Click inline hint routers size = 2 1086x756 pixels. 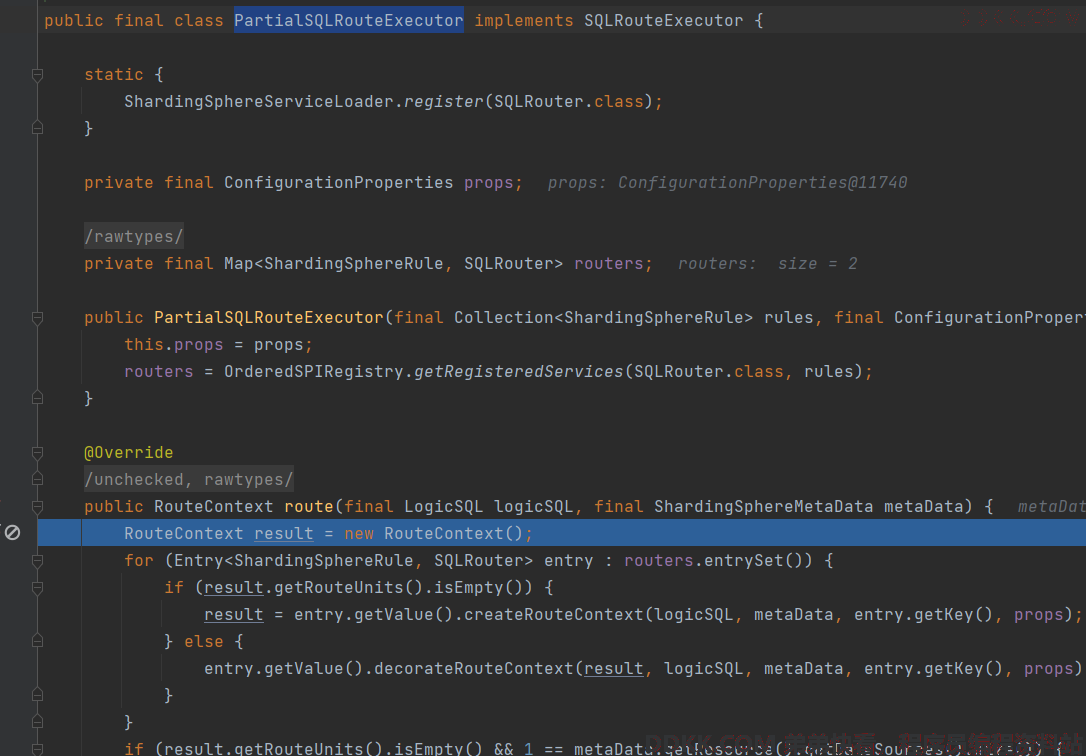[x=767, y=264]
